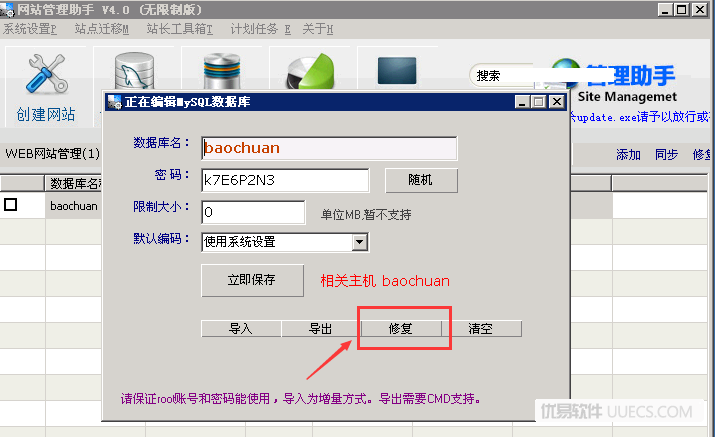This screenshot has width=715, height=437.
Task: Open the 站长工具箱 menu
Action: pyautogui.click(x=180, y=30)
